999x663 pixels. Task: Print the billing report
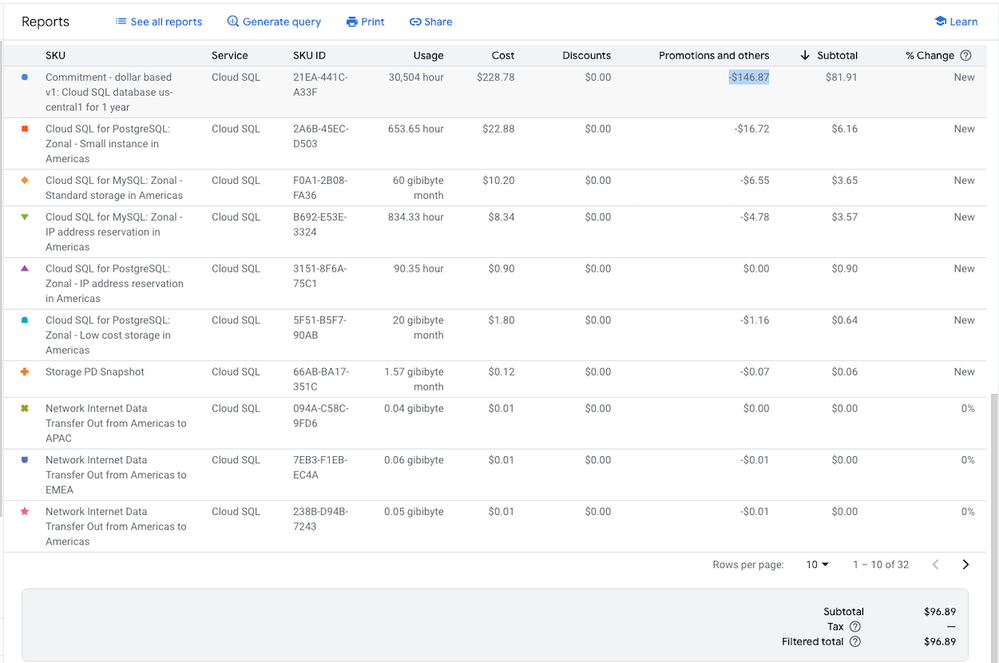coord(365,22)
